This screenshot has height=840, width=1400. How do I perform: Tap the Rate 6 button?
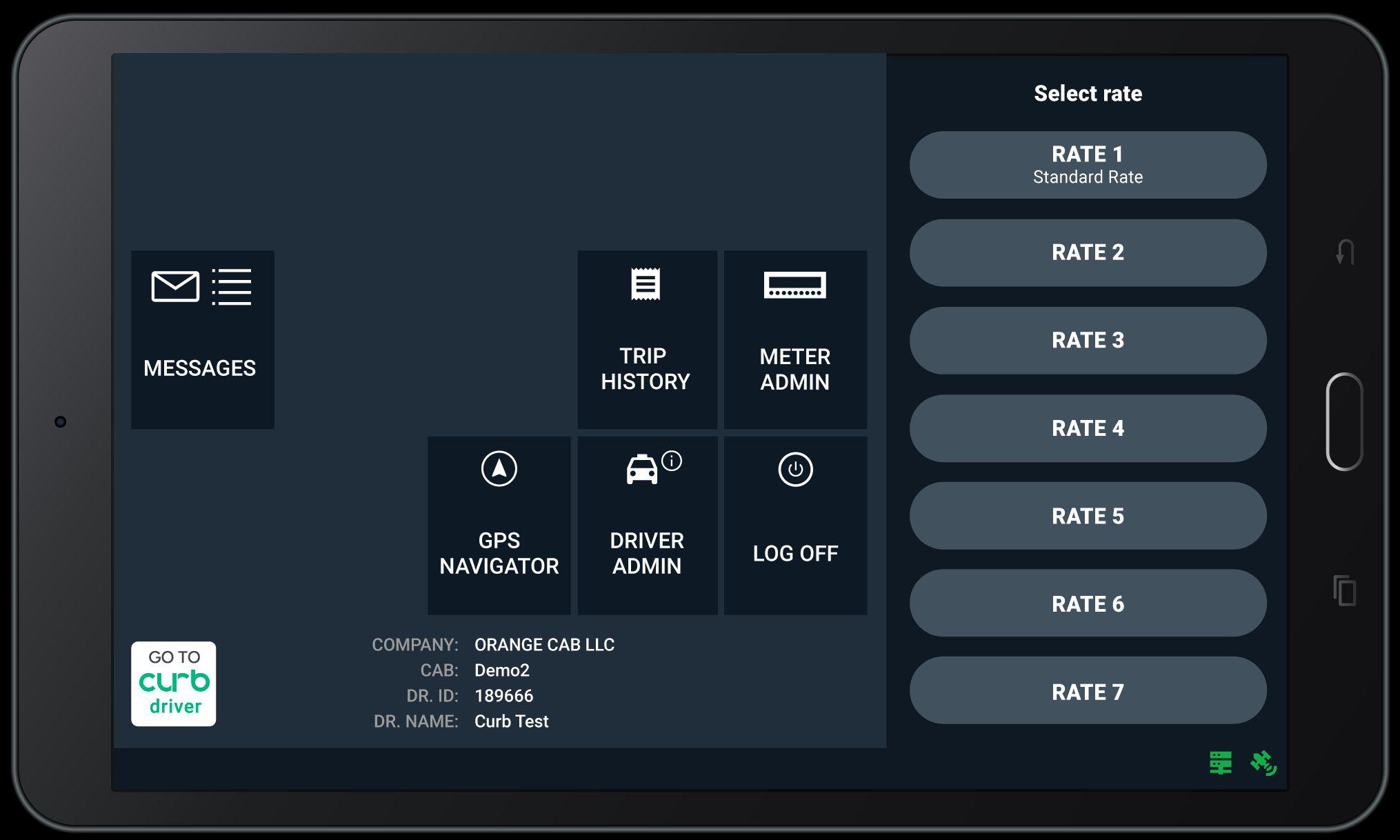pyautogui.click(x=1088, y=603)
